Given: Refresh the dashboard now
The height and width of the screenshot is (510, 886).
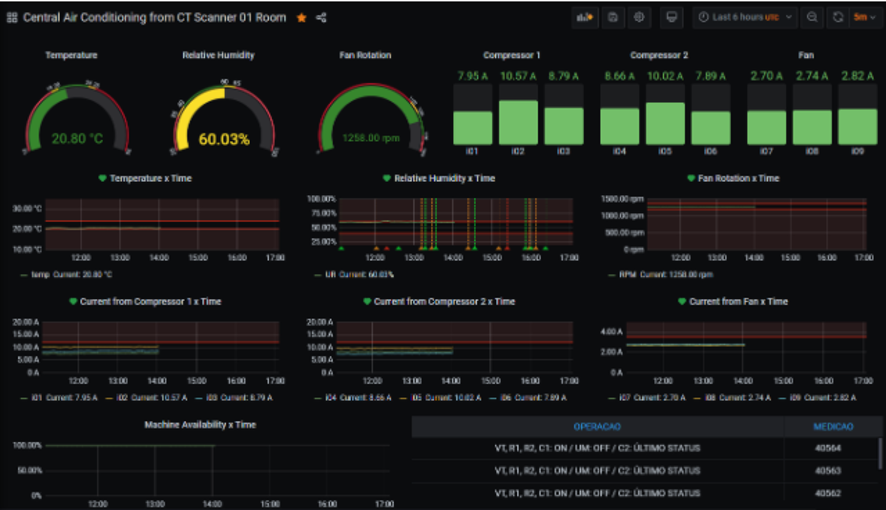Looking at the screenshot, I should [838, 17].
